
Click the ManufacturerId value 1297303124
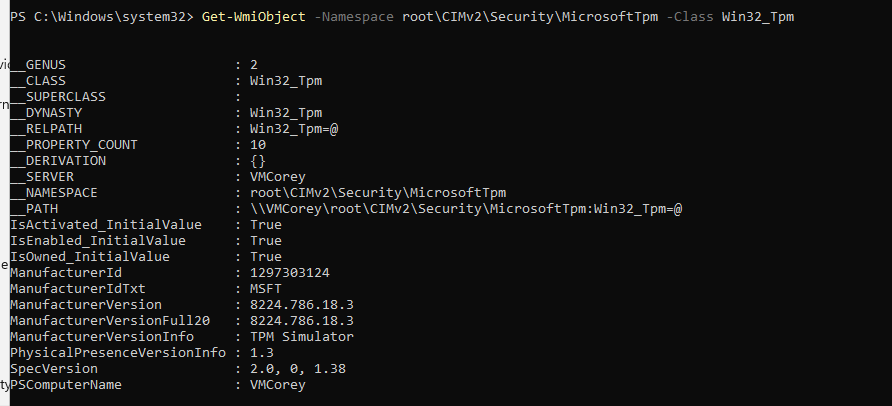point(290,273)
